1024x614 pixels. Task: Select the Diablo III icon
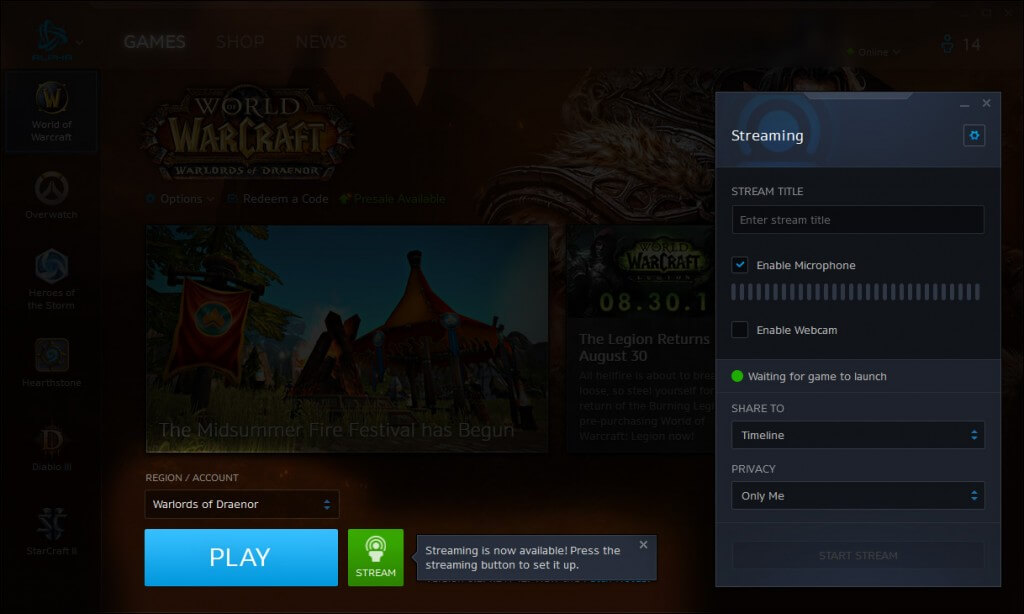51,447
